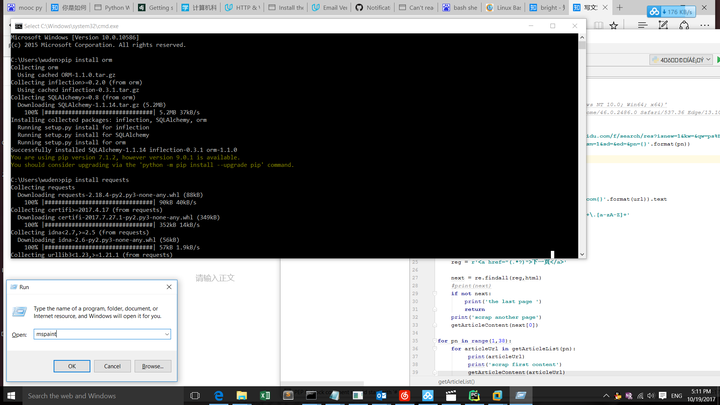The width and height of the screenshot is (720, 405).
Task: Click the webpage text area placeholder 请输入正文
Action: (x=215, y=278)
